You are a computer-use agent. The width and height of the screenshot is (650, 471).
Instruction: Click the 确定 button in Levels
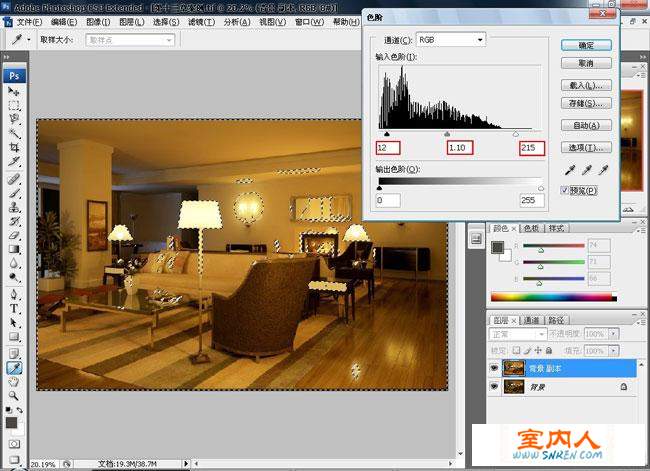[x=586, y=45]
